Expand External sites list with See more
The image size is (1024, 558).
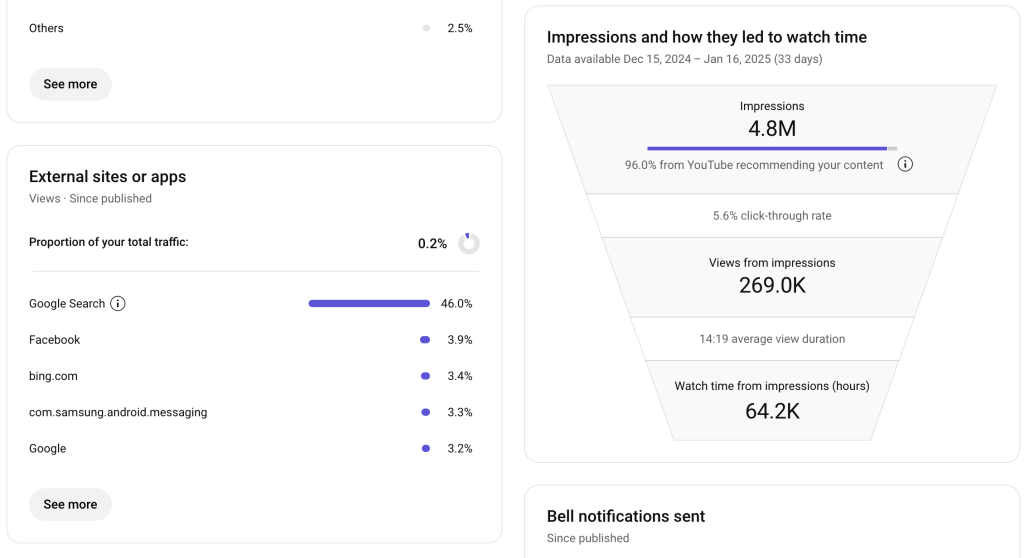70,504
